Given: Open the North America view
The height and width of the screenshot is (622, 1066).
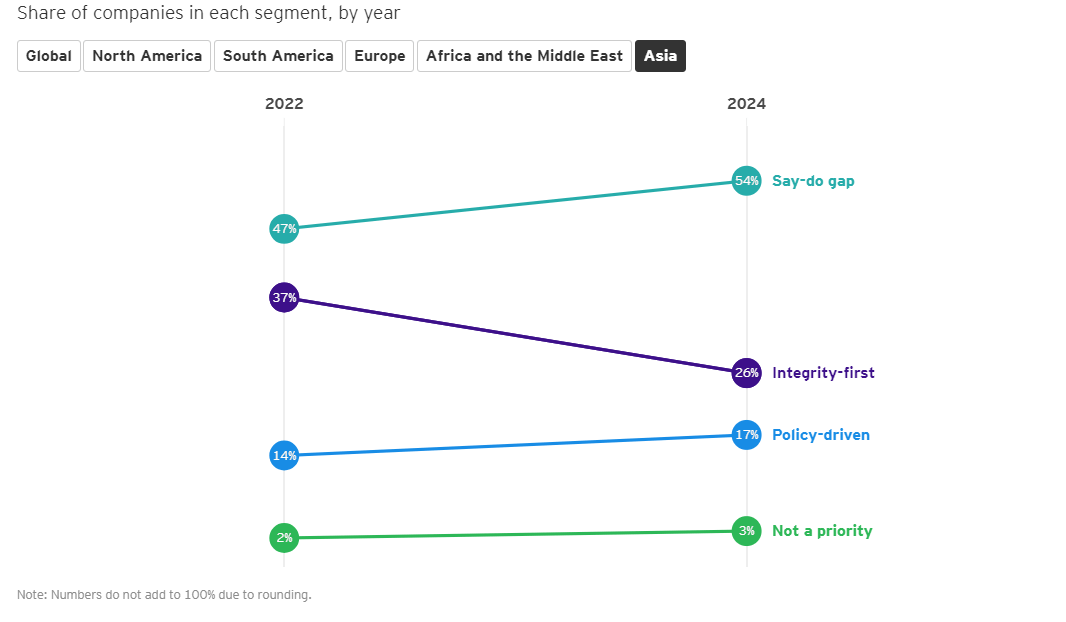Looking at the screenshot, I should [x=146, y=56].
